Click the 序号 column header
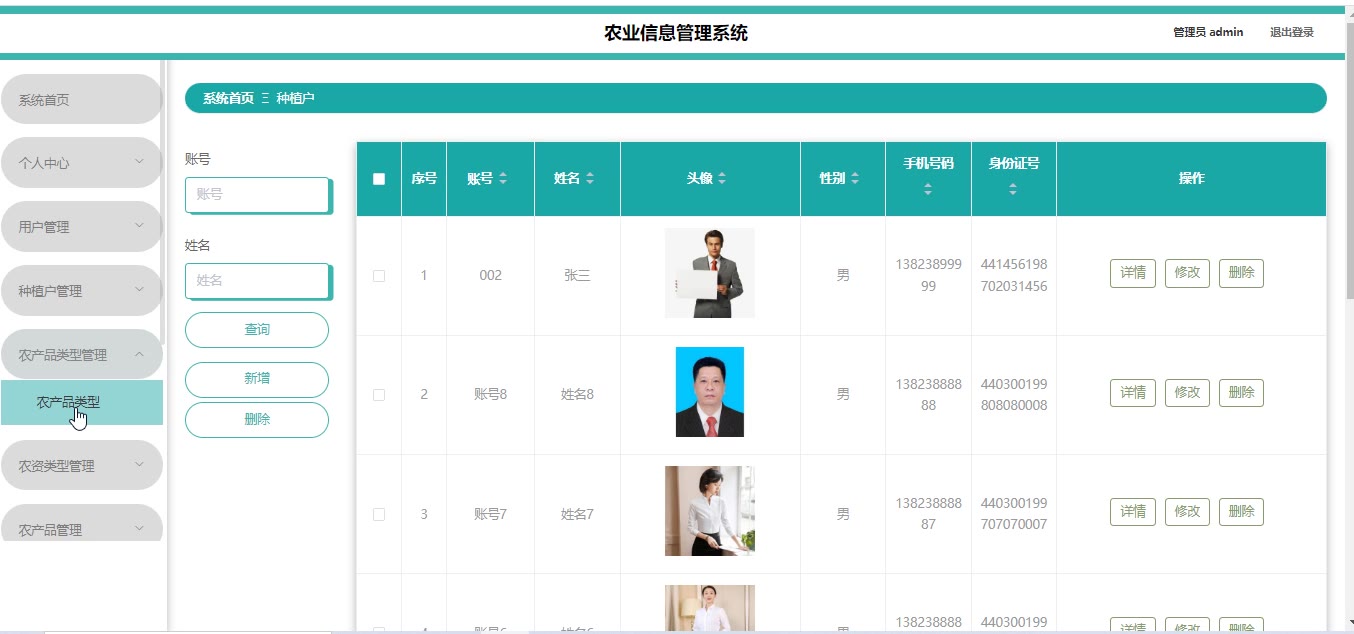This screenshot has width=1354, height=634. [x=424, y=179]
